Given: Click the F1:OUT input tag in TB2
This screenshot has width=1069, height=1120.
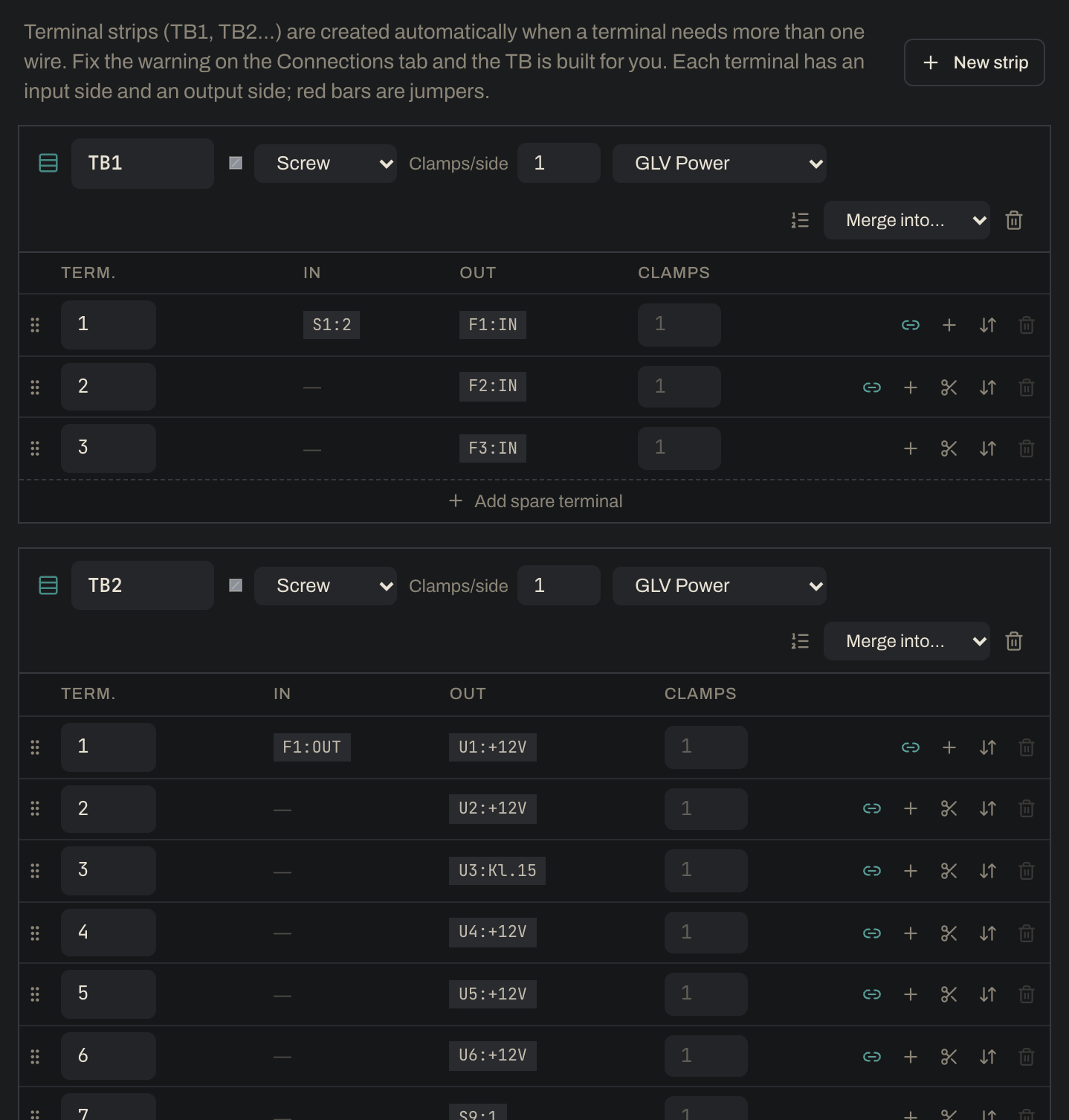Looking at the screenshot, I should click(312, 747).
